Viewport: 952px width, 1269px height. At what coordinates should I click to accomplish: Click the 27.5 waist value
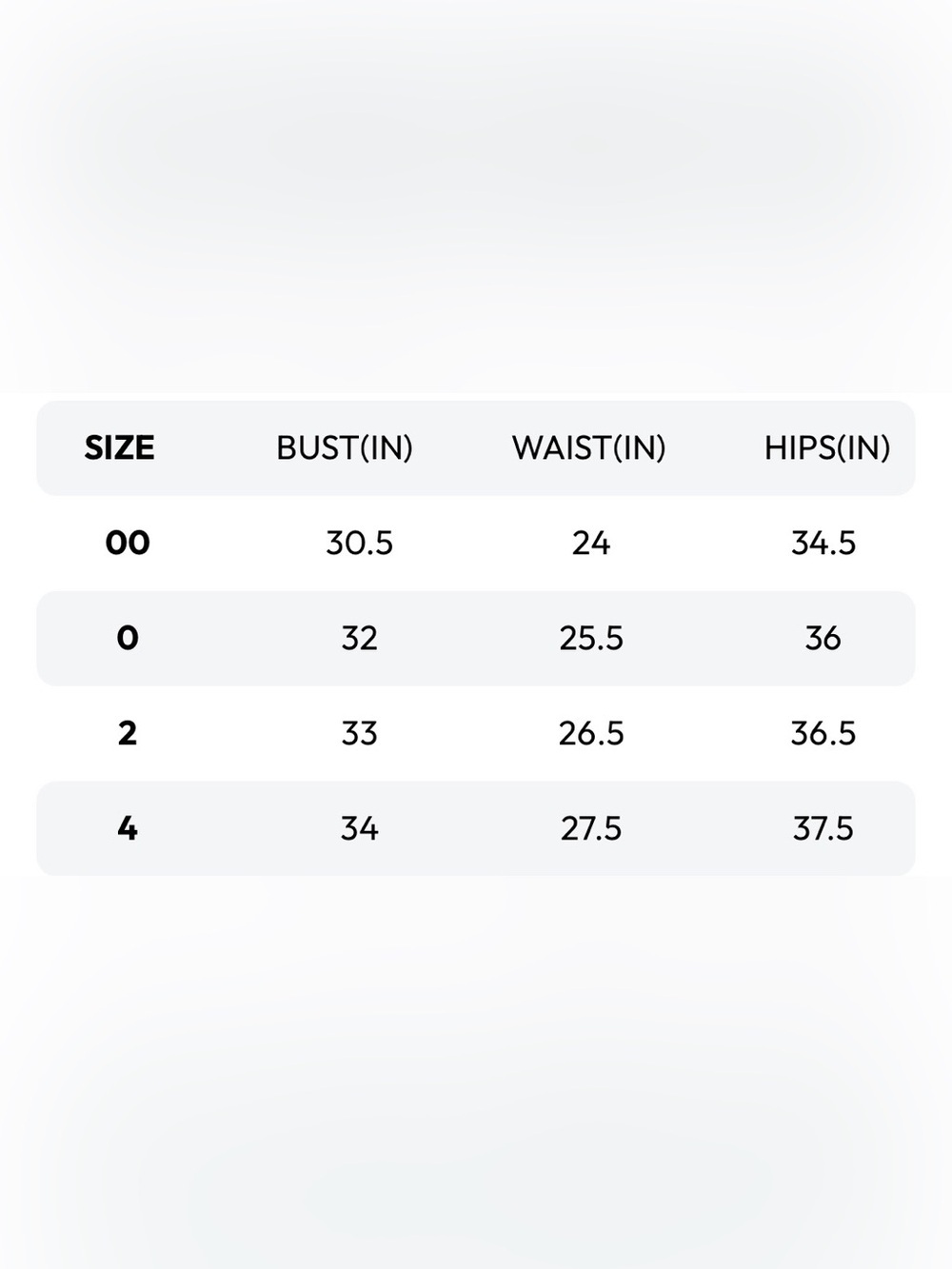[x=591, y=828]
